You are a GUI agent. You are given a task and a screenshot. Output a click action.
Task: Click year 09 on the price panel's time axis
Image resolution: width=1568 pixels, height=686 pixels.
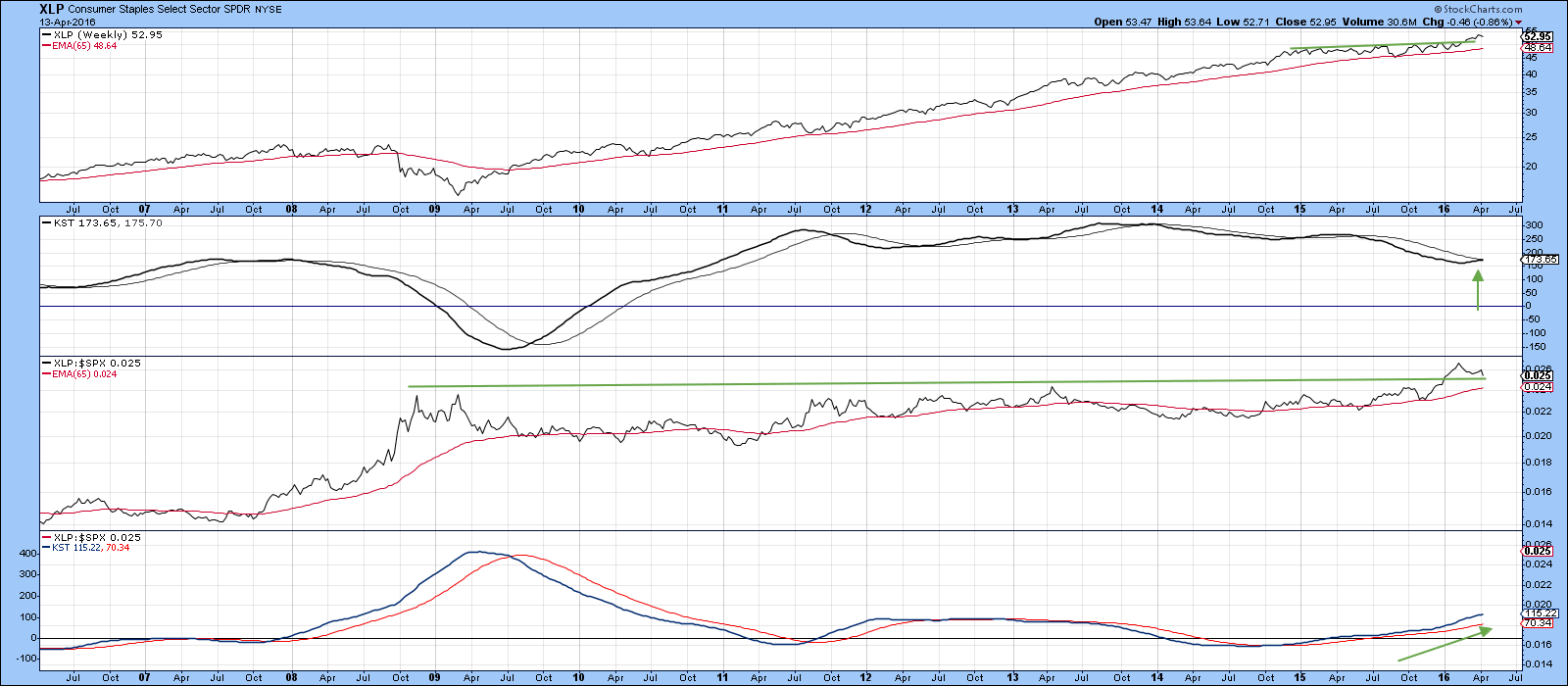click(x=434, y=209)
